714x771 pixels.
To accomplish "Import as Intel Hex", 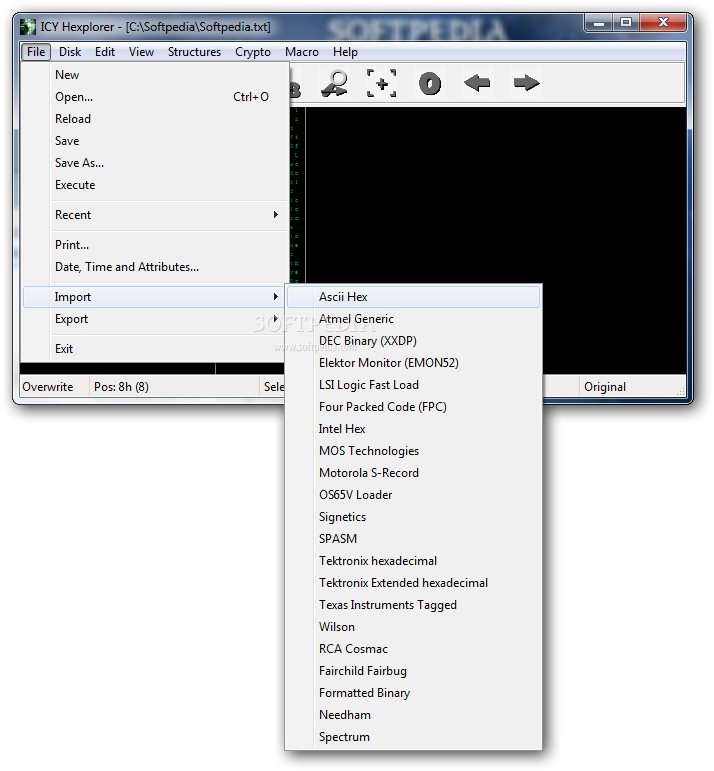I will 414,429.
